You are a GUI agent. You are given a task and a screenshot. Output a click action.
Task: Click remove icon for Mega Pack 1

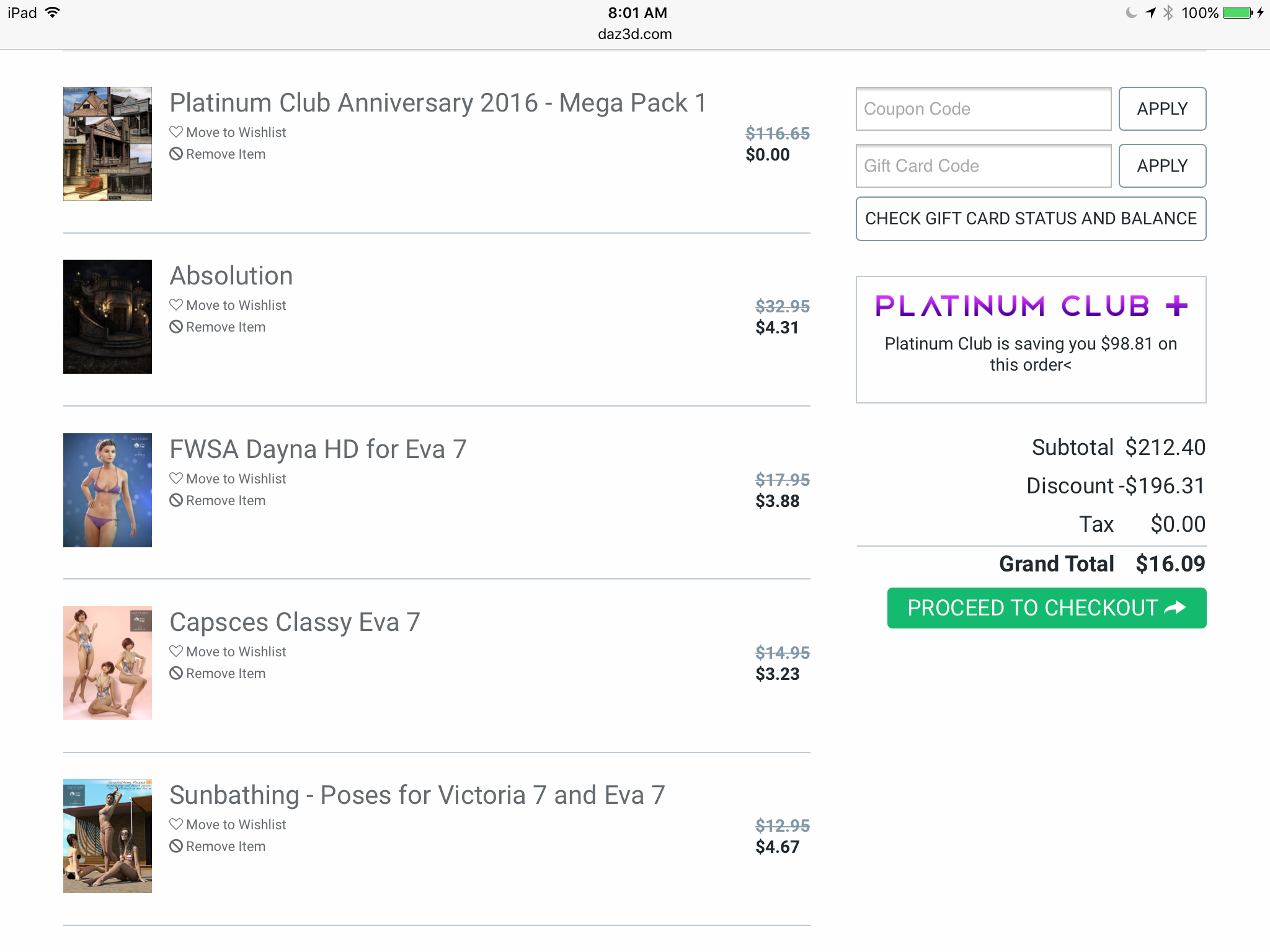point(176,154)
